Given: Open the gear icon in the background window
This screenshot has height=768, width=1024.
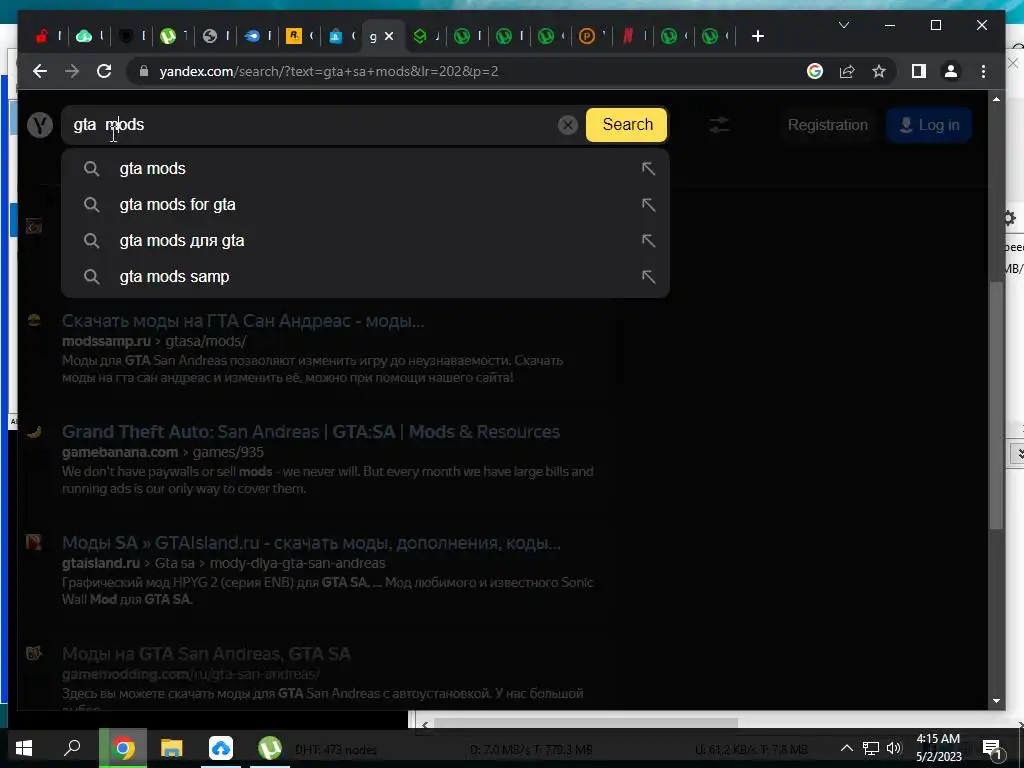Looking at the screenshot, I should click(x=1010, y=217).
